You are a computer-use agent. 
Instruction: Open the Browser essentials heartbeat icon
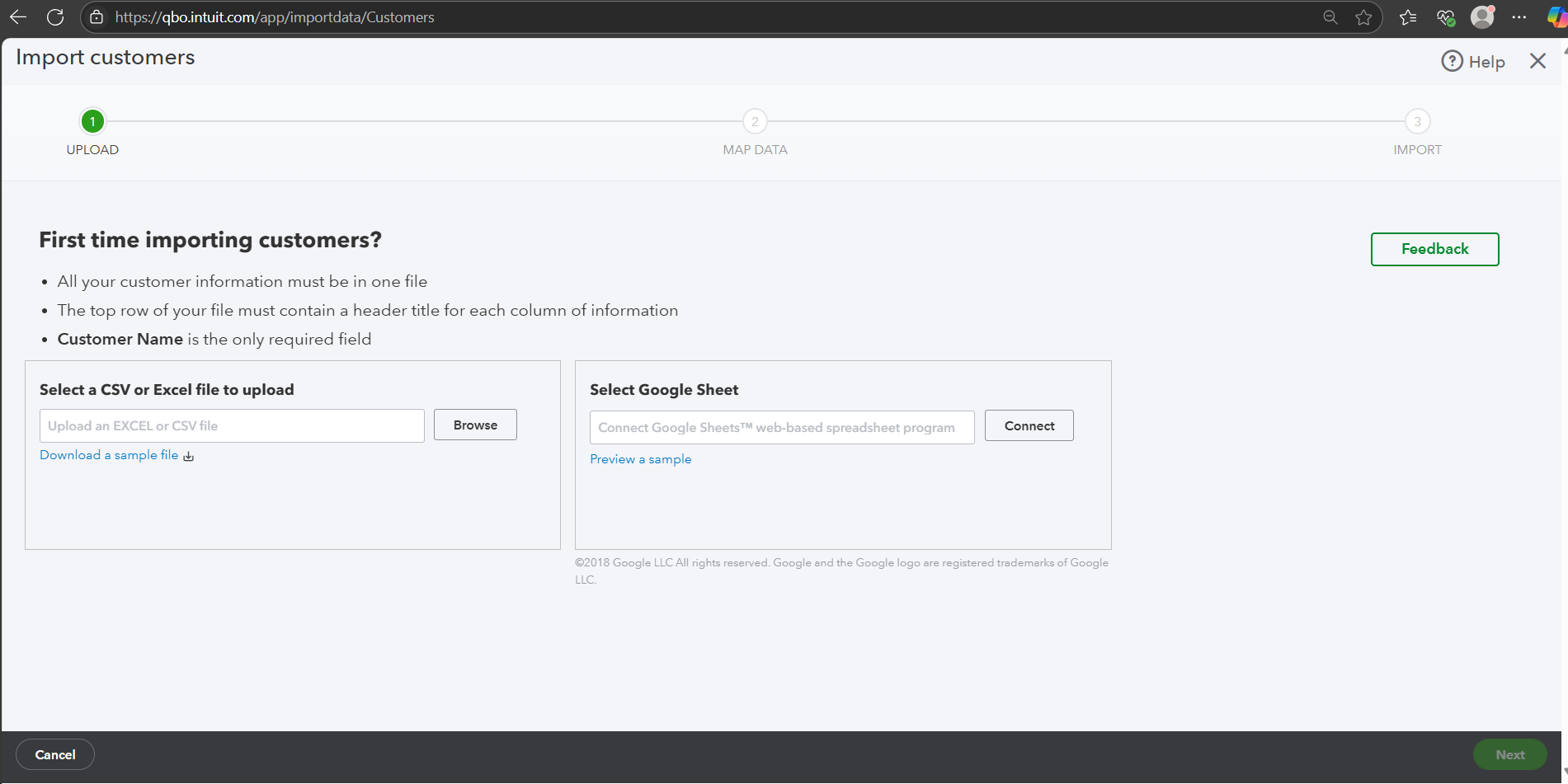point(1445,17)
